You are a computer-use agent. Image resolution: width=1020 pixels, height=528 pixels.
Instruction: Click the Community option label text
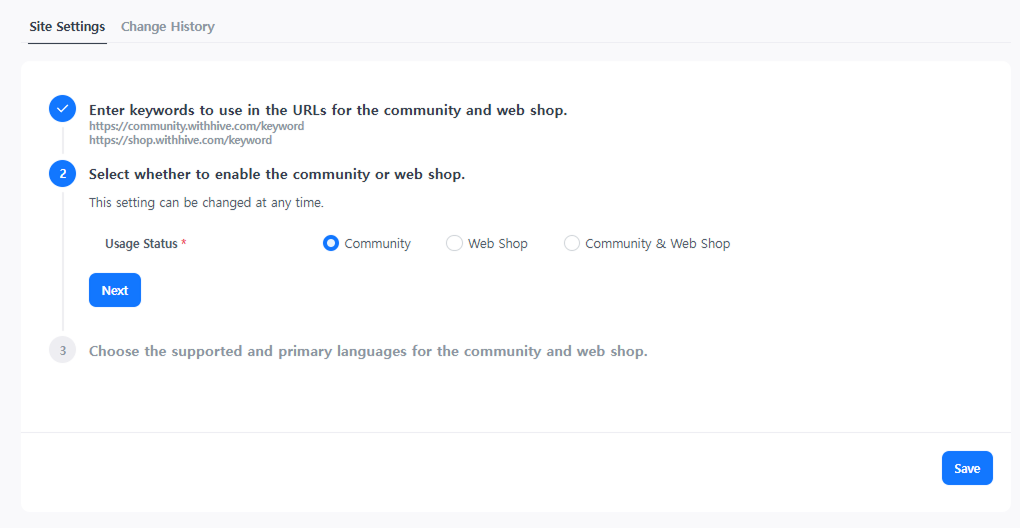tap(377, 244)
